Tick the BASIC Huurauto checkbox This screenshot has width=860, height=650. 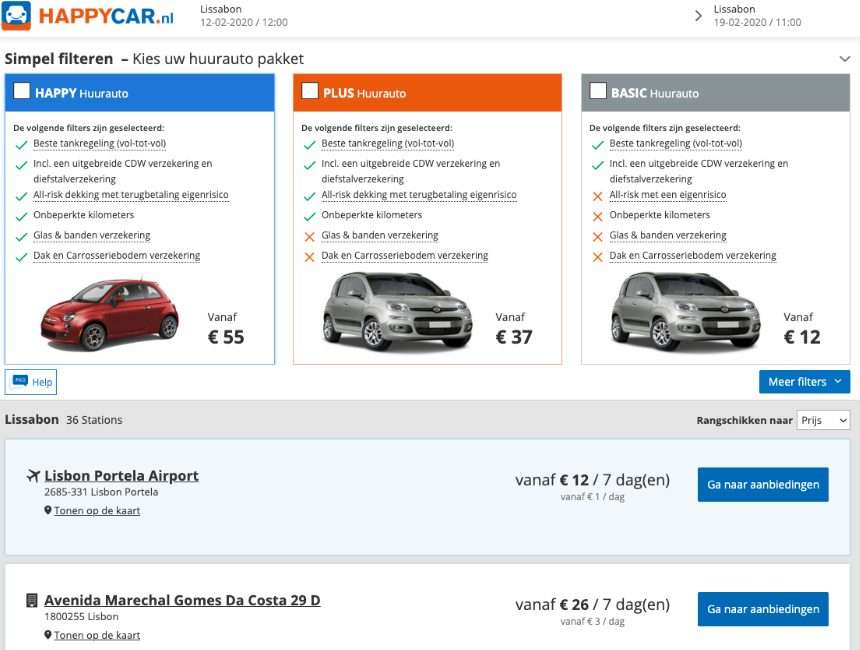click(x=598, y=91)
